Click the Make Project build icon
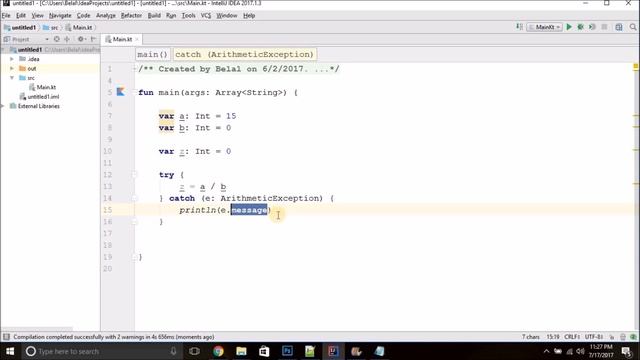Image resolution: width=640 pixels, height=360 pixels. click(x=519, y=27)
